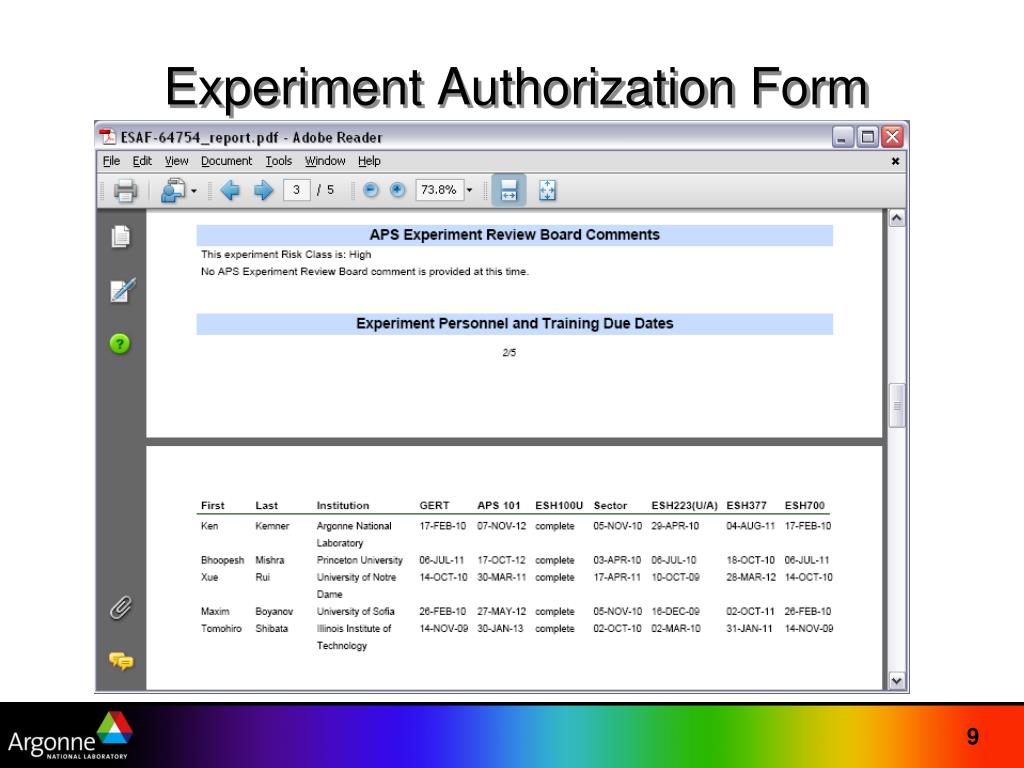Click the zoom out minus button
Viewport: 1024px width, 768px height.
click(370, 190)
